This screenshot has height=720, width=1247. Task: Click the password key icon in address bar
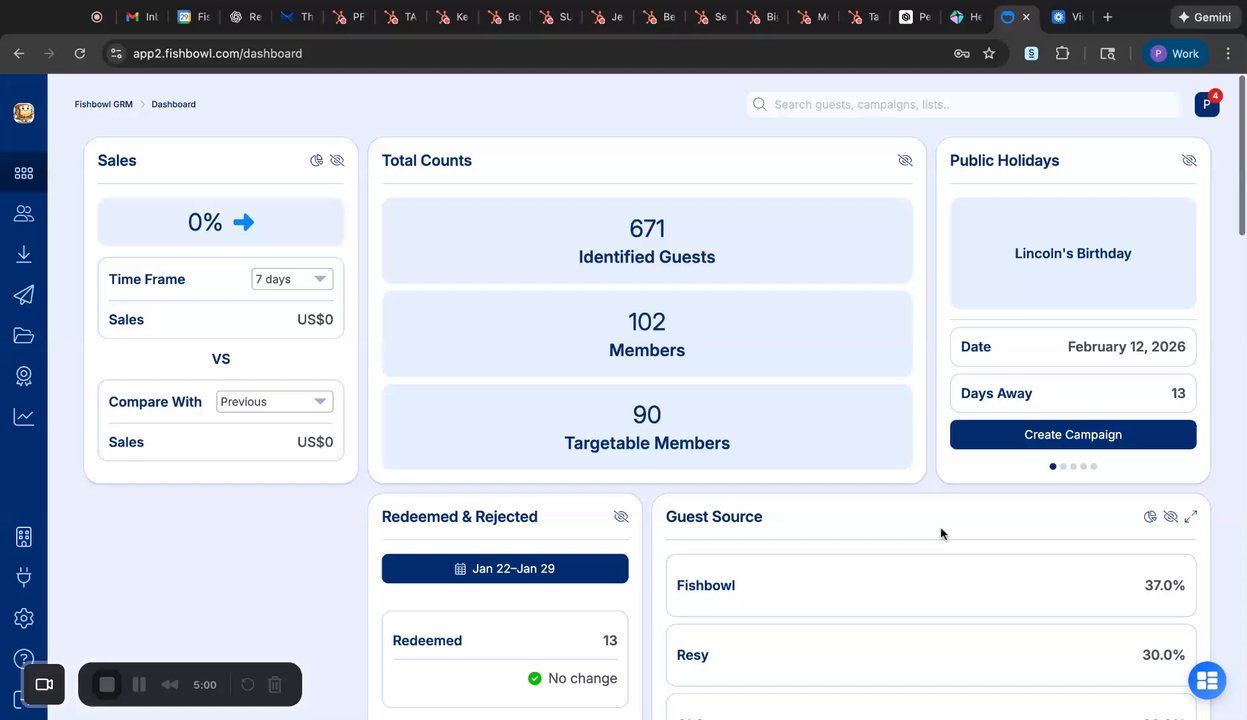tap(962, 53)
